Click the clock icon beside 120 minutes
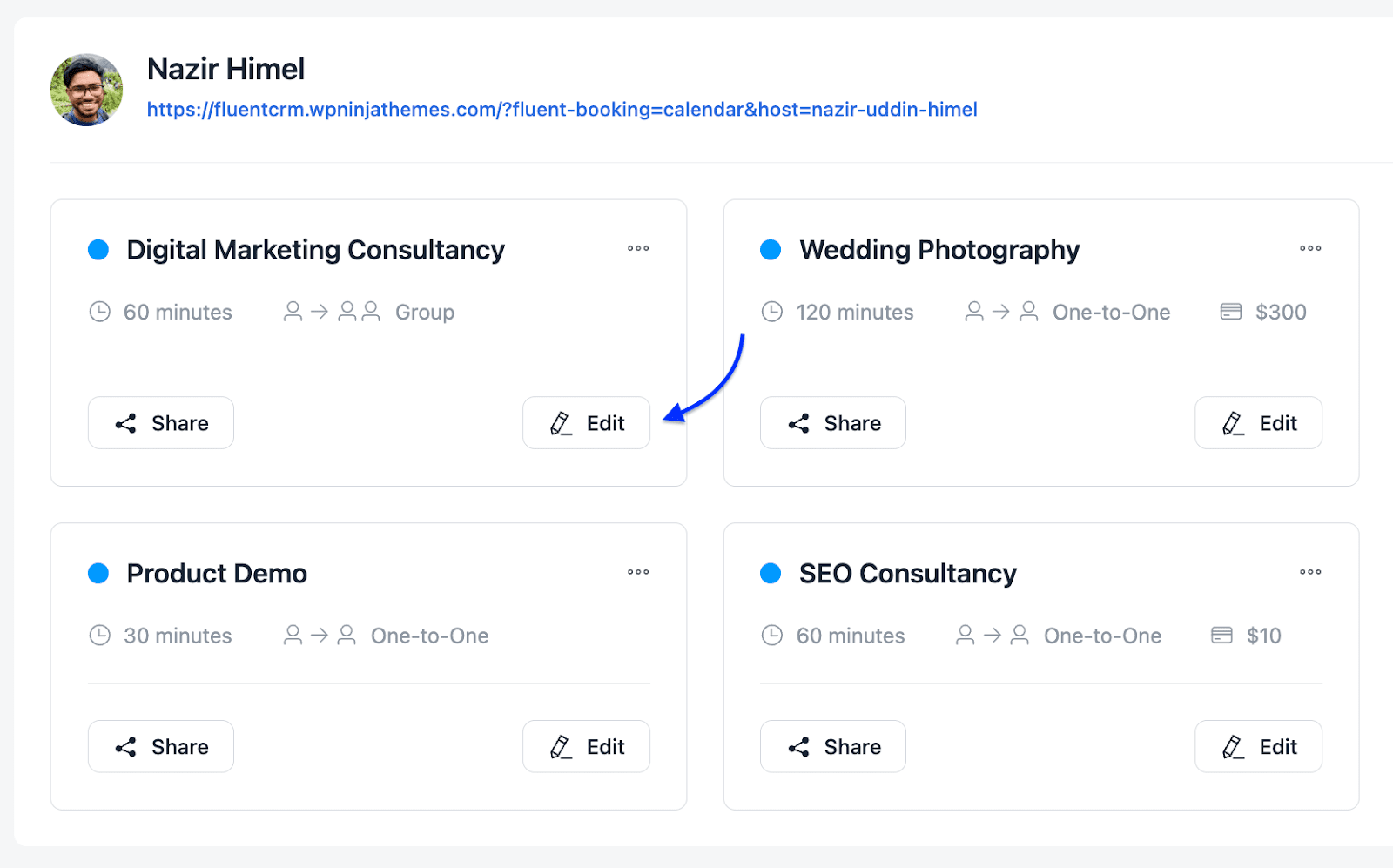 (772, 312)
